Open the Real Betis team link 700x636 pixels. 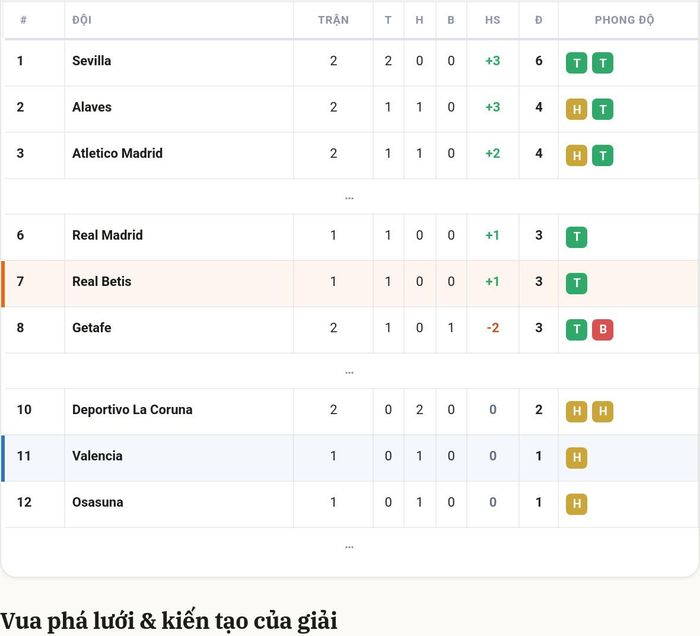102,282
